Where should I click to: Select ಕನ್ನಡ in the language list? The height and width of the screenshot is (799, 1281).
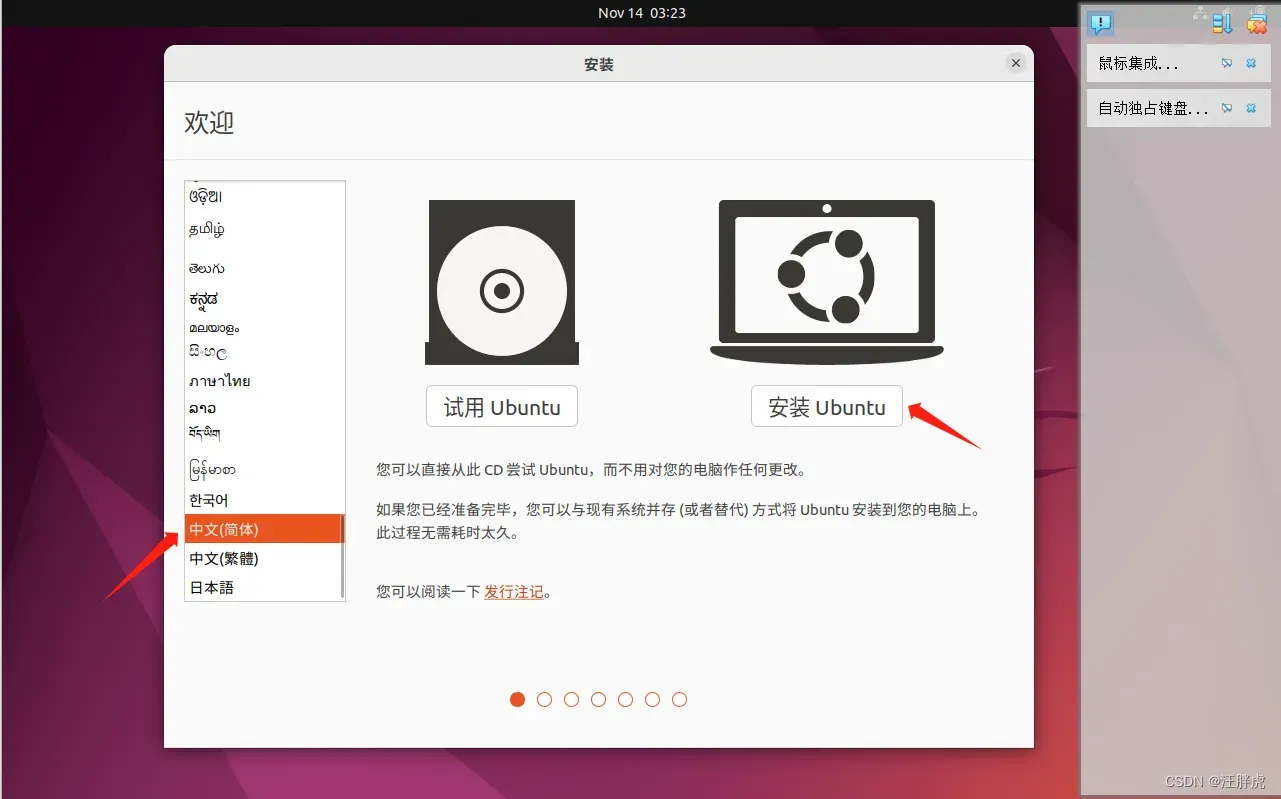tap(264, 298)
